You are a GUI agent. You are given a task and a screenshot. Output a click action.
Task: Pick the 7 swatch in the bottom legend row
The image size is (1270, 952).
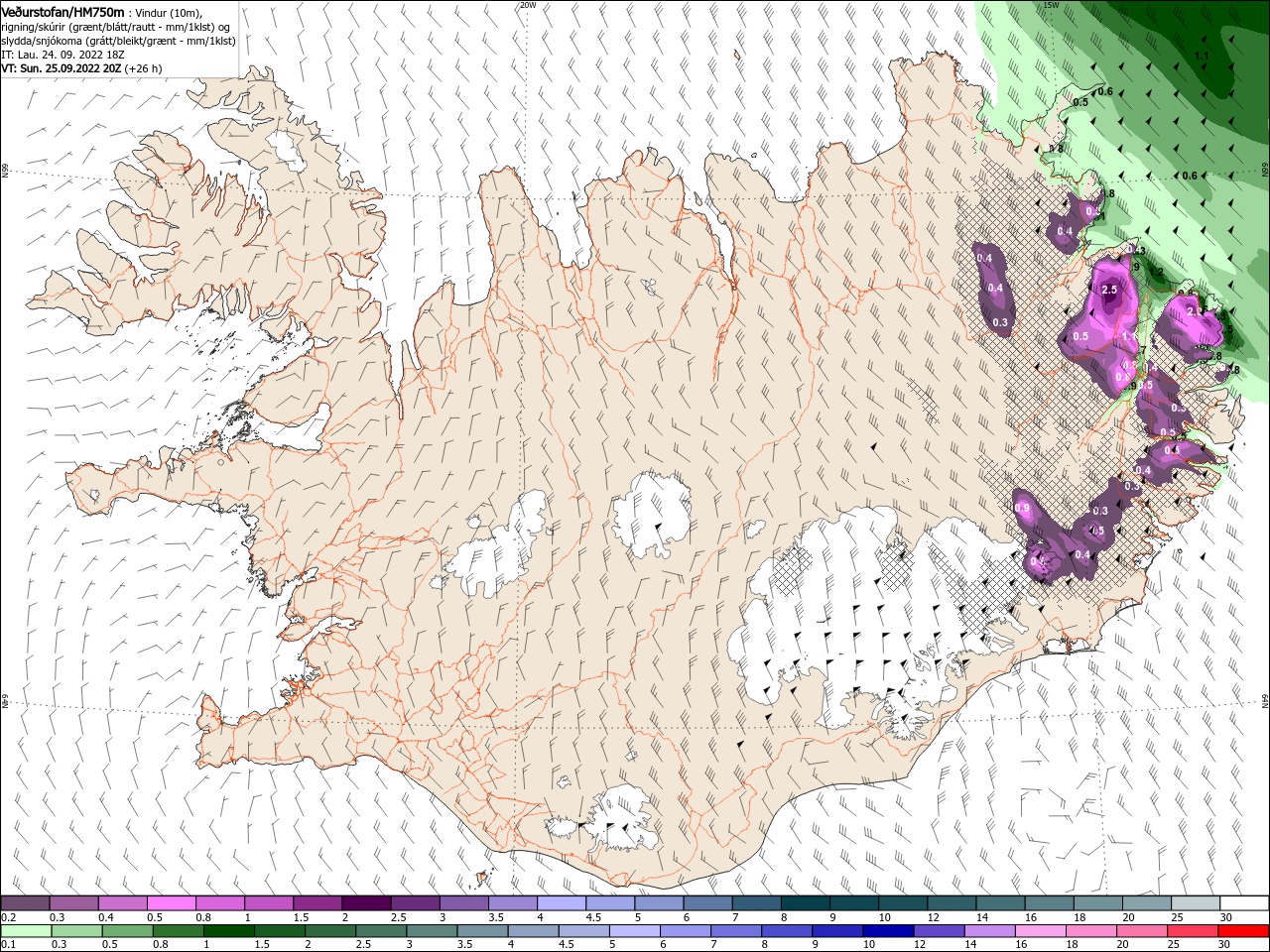coord(735,931)
